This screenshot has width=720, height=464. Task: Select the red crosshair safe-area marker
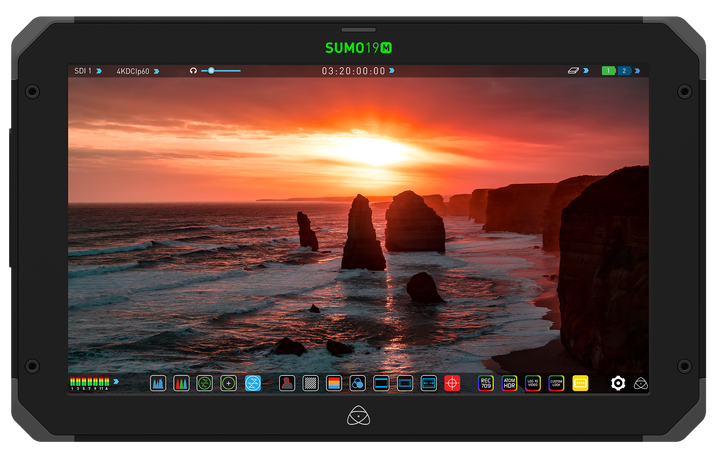click(x=452, y=383)
